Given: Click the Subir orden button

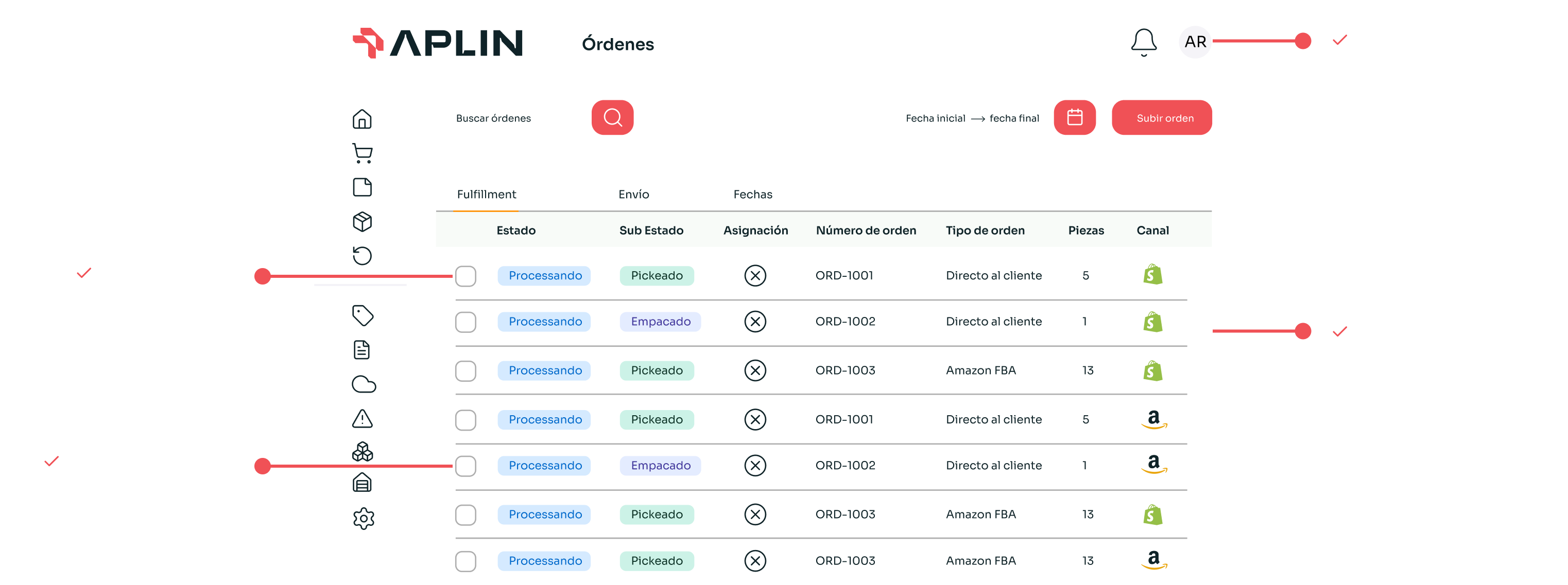Looking at the screenshot, I should [1161, 117].
